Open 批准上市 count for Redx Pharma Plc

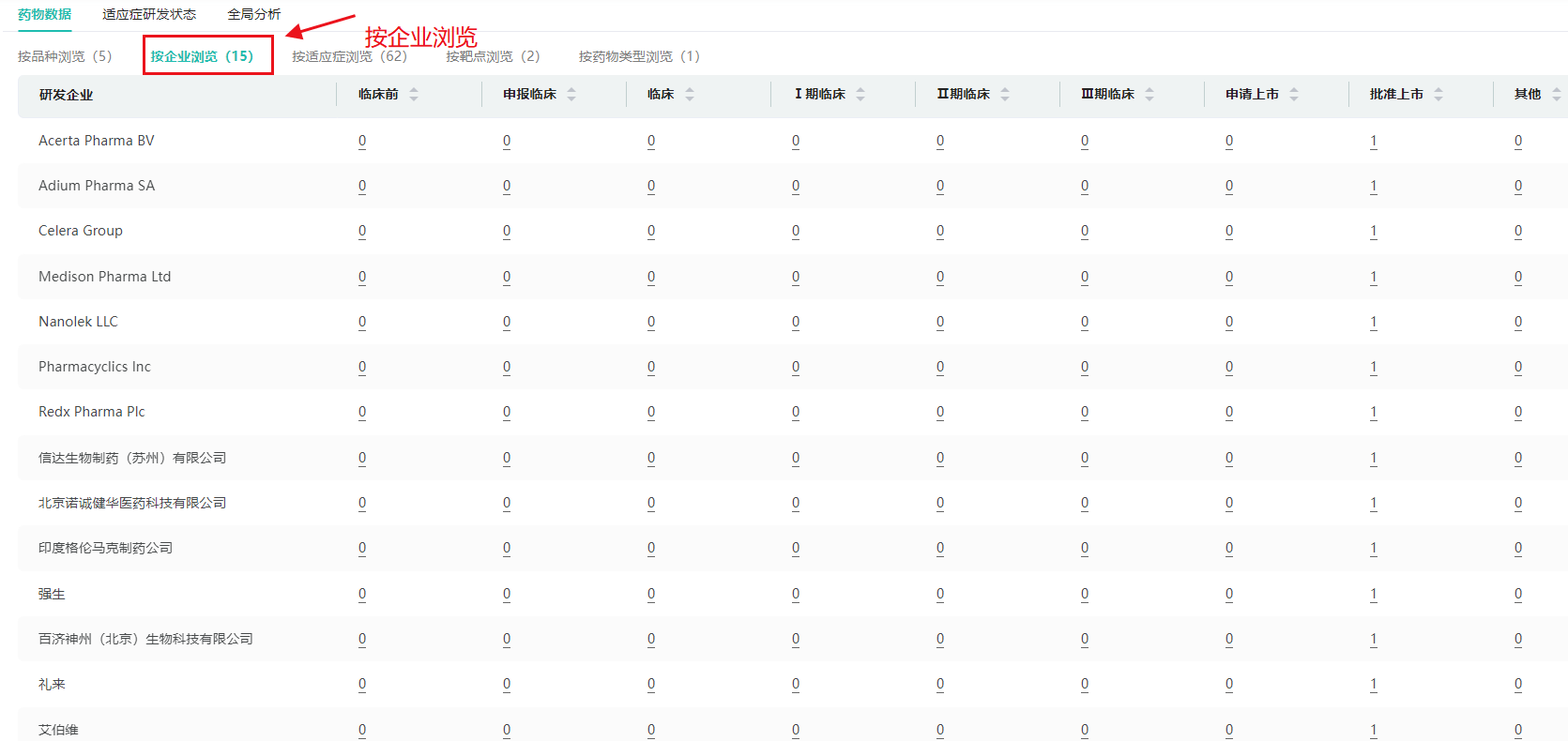1374,413
